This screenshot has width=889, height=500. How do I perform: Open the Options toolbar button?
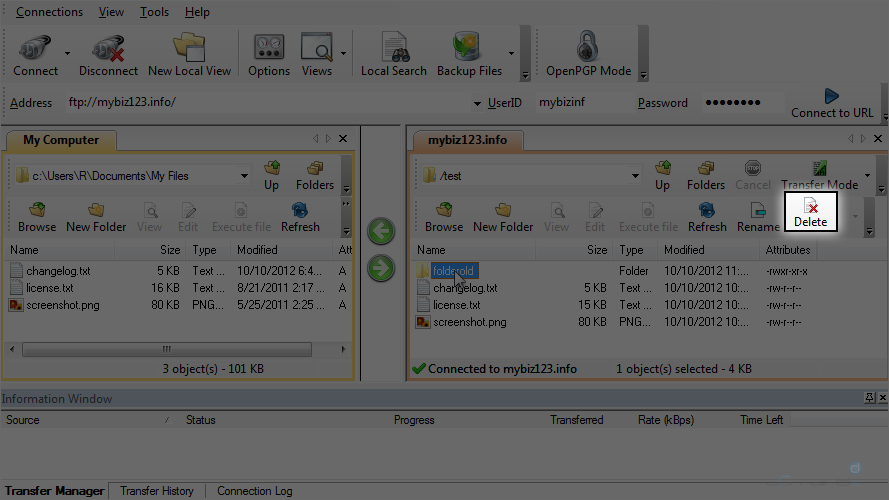pos(269,54)
